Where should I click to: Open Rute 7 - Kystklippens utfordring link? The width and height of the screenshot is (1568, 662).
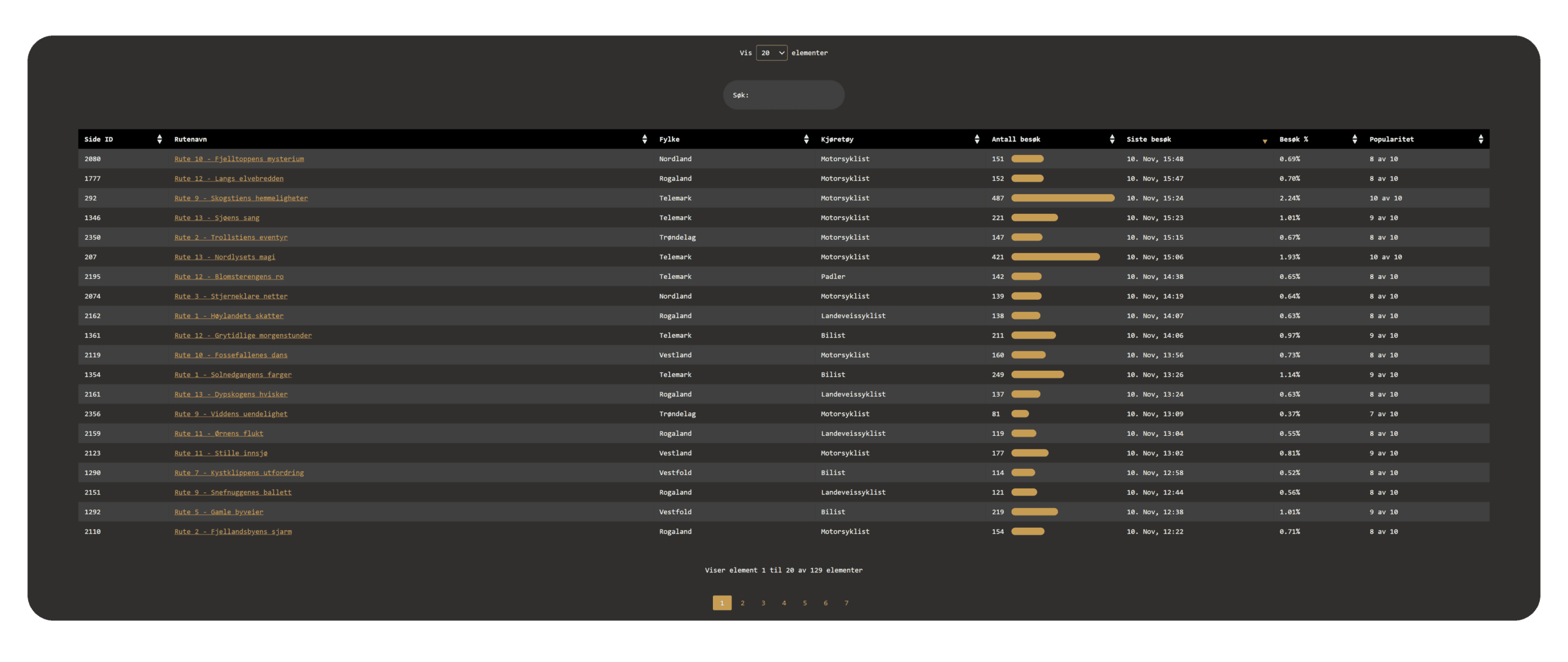pyautogui.click(x=239, y=473)
